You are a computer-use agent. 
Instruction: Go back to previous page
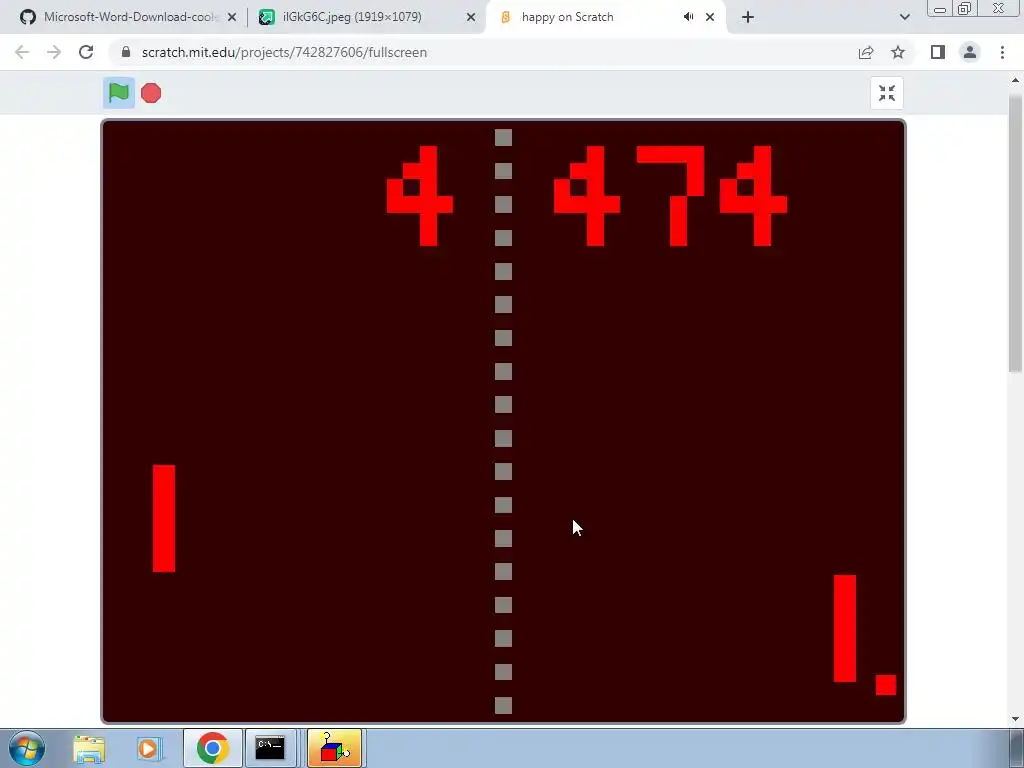pos(22,52)
